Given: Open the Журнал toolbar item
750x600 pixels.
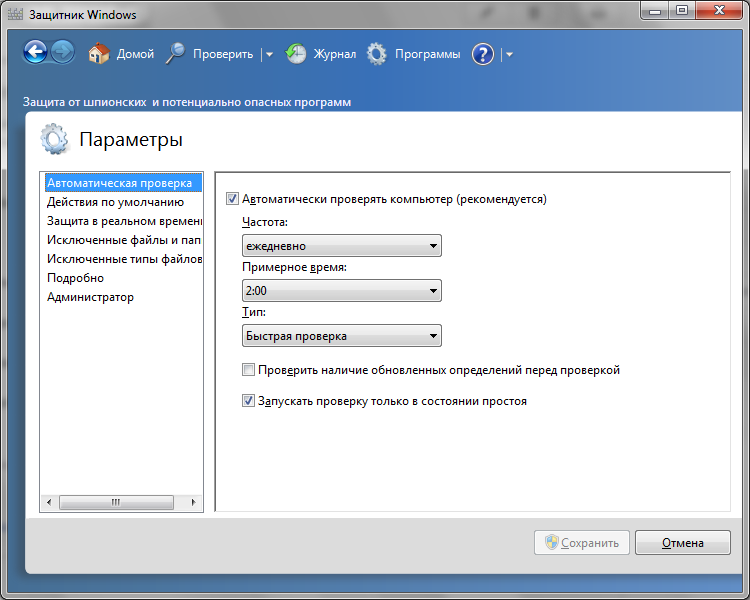Looking at the screenshot, I should [x=335, y=54].
